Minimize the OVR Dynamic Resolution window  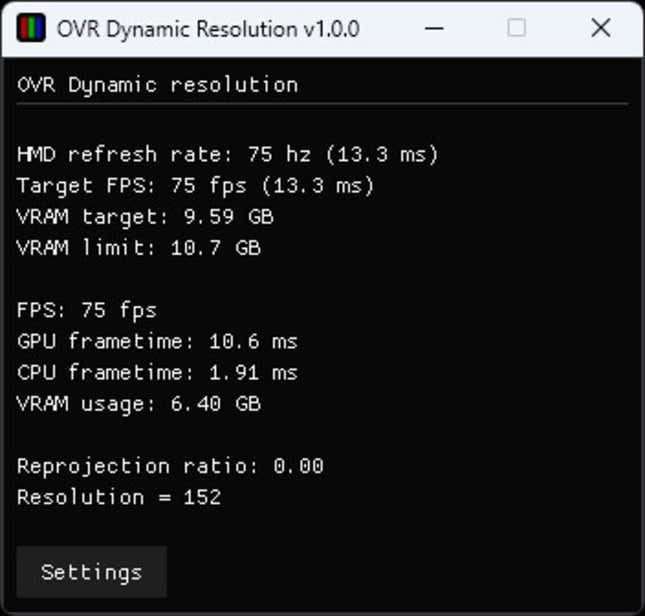point(434,28)
